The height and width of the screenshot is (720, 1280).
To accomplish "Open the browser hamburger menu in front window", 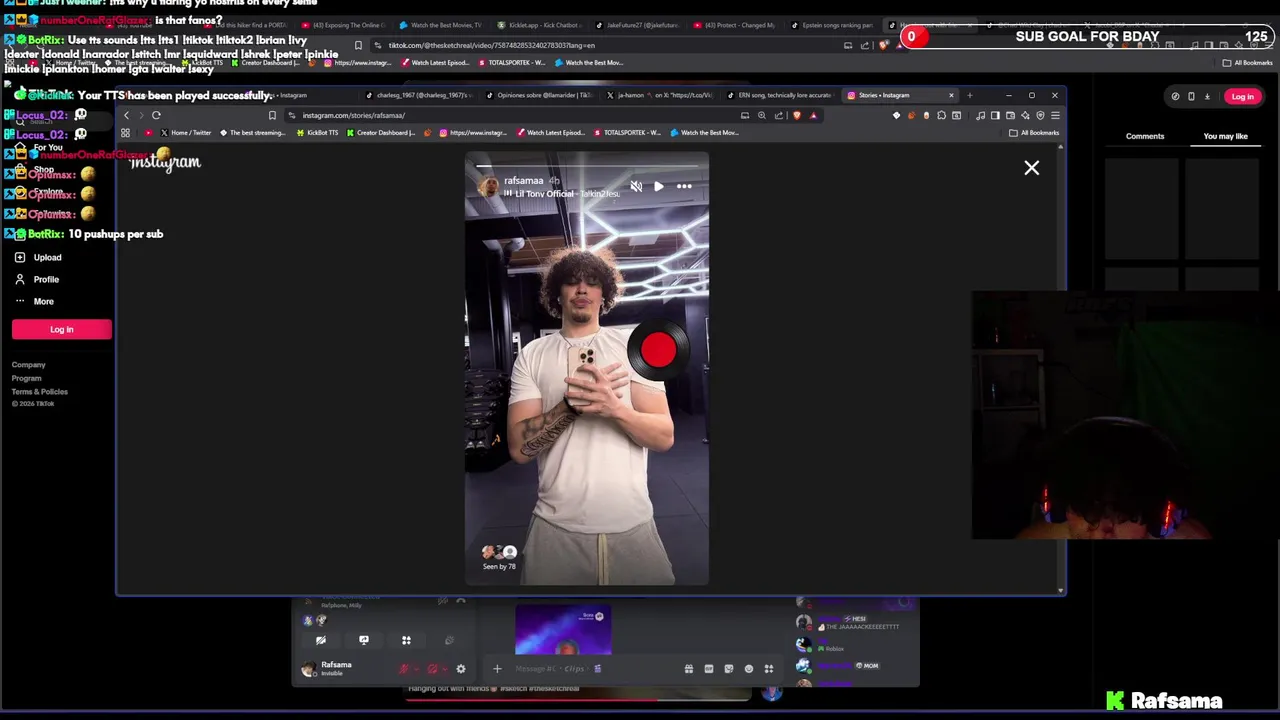I will 1055,115.
